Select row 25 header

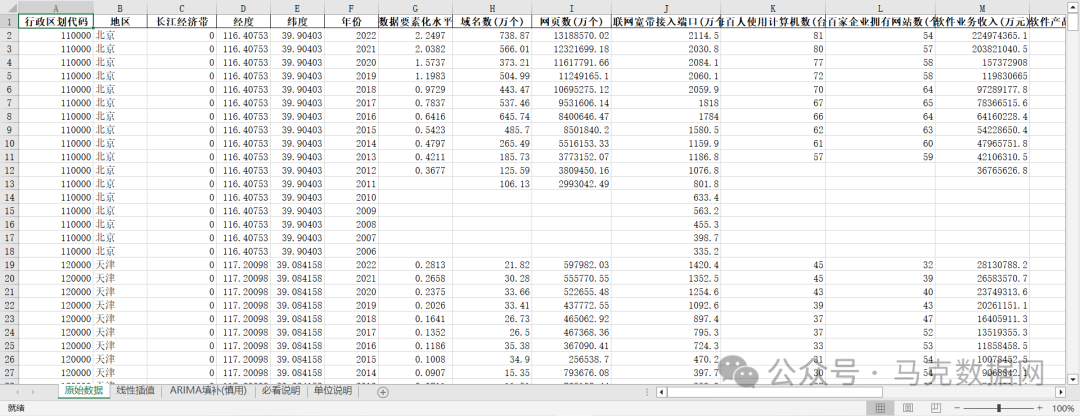[x=8, y=345]
